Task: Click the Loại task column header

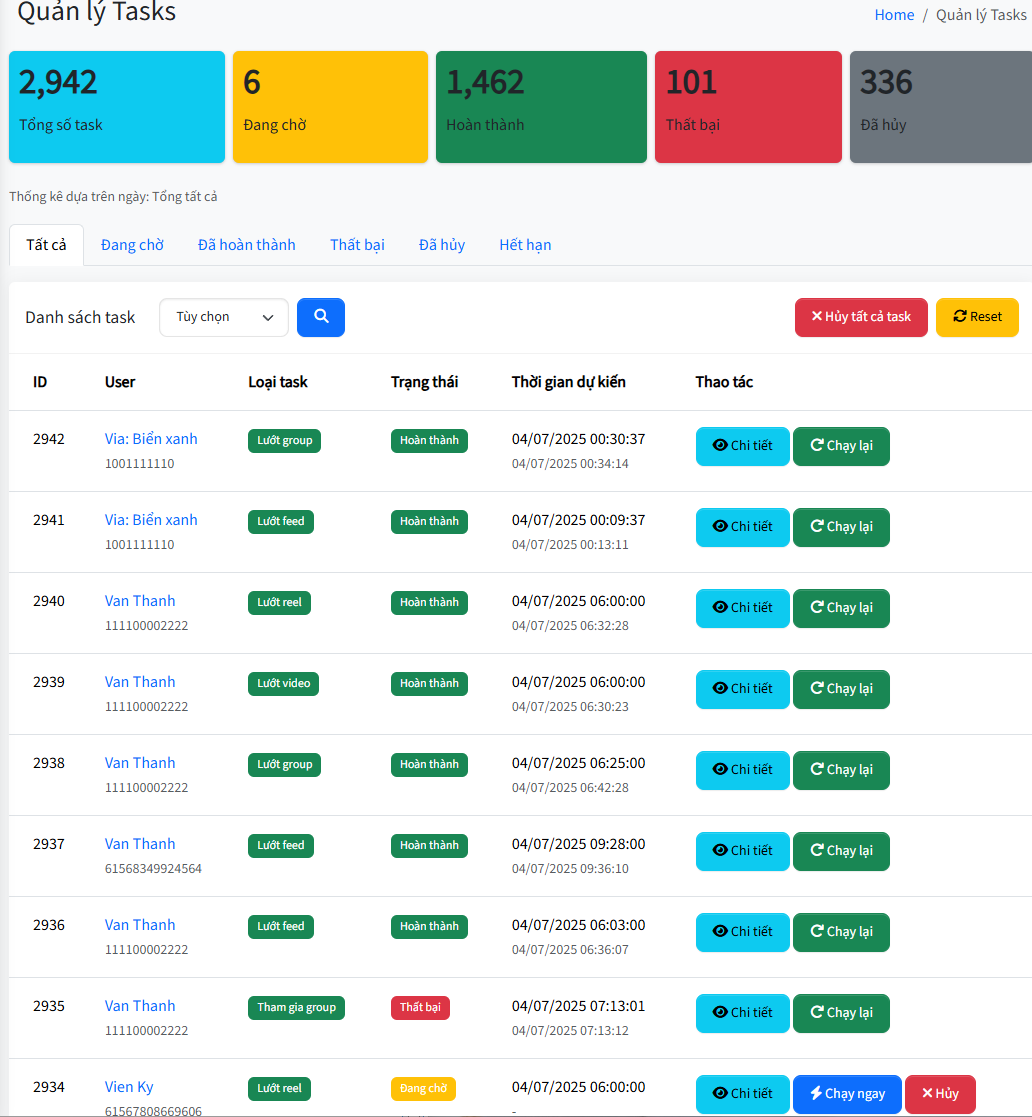Action: pyautogui.click(x=278, y=382)
